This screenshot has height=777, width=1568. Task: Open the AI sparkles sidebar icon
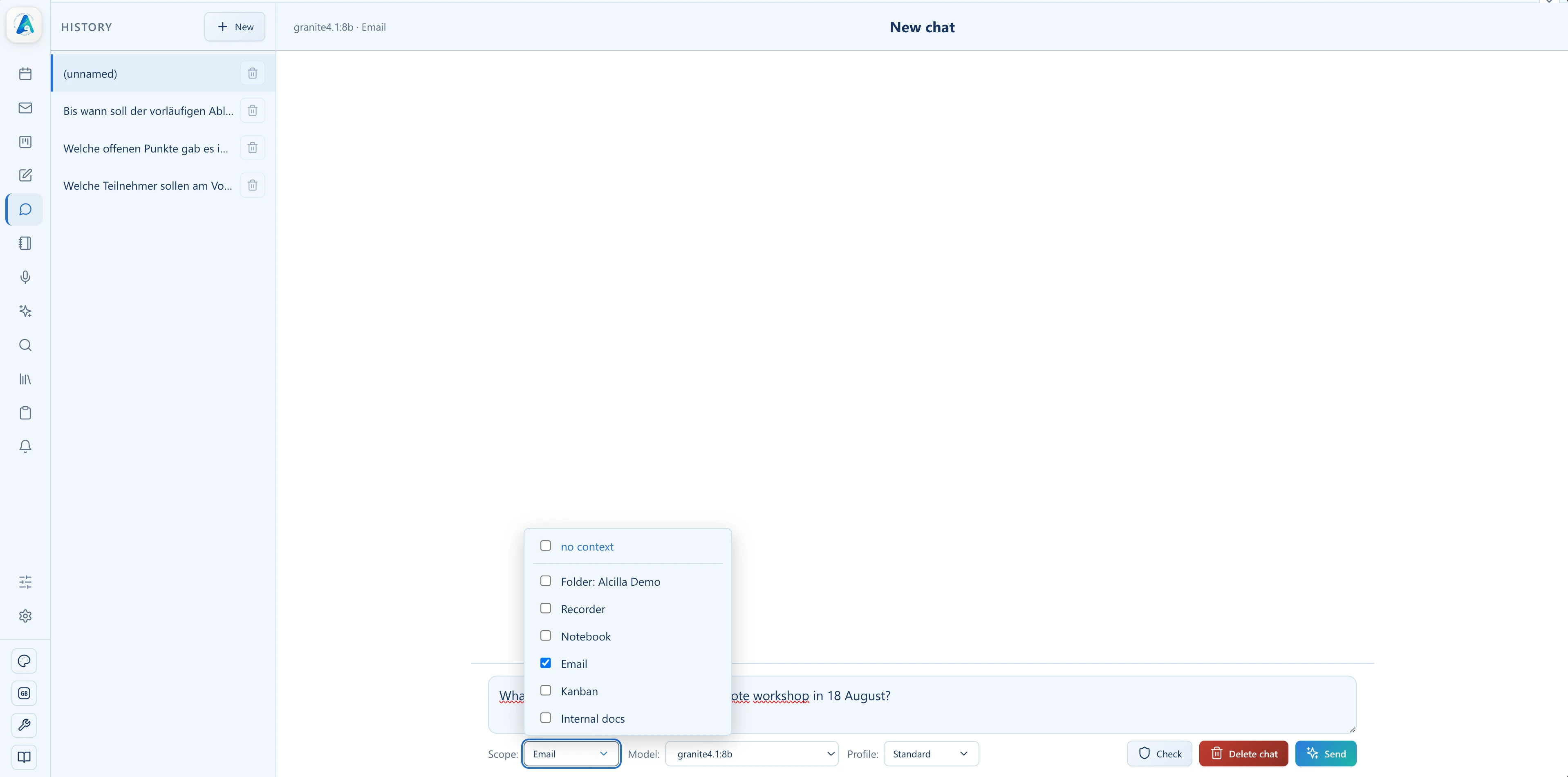pos(25,311)
